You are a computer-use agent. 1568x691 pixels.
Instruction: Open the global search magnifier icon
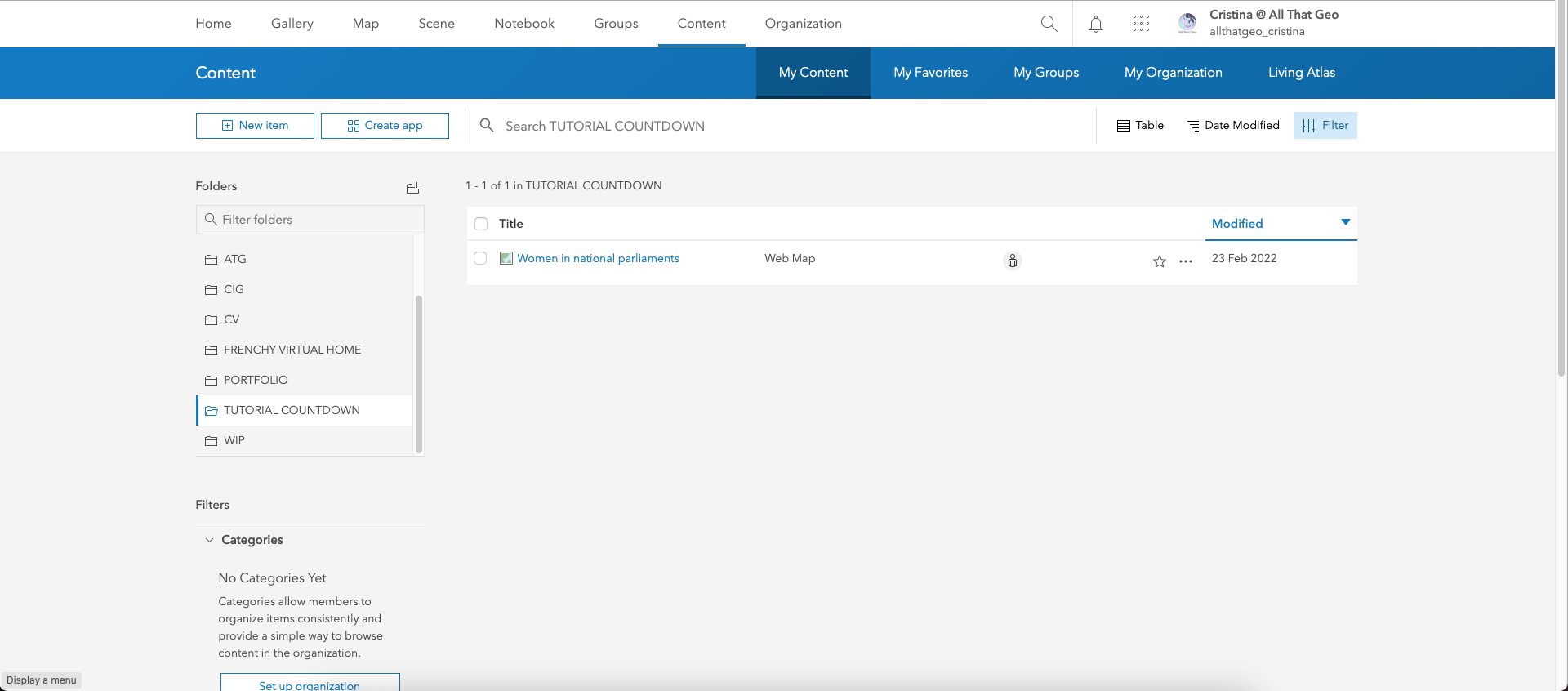[x=1049, y=24]
